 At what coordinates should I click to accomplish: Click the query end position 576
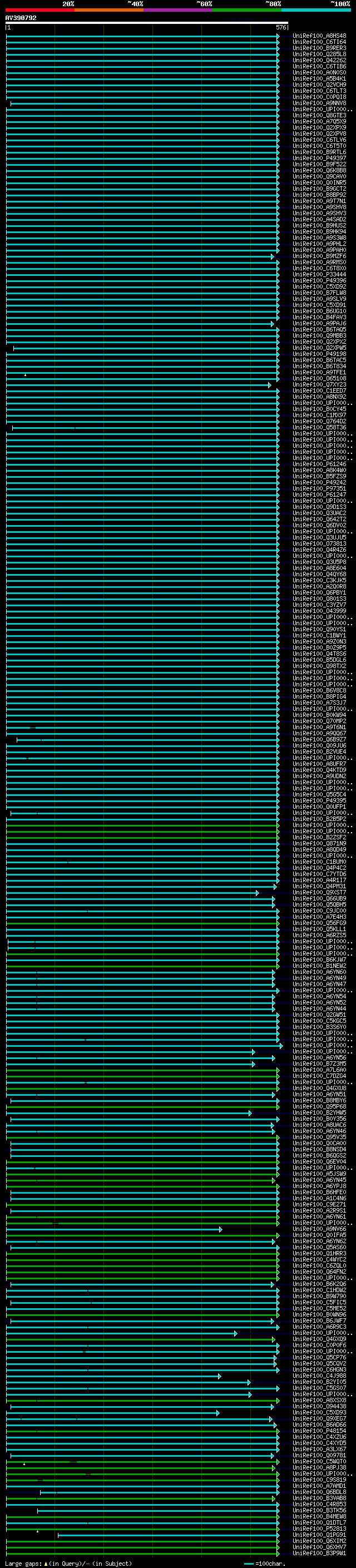click(x=281, y=27)
